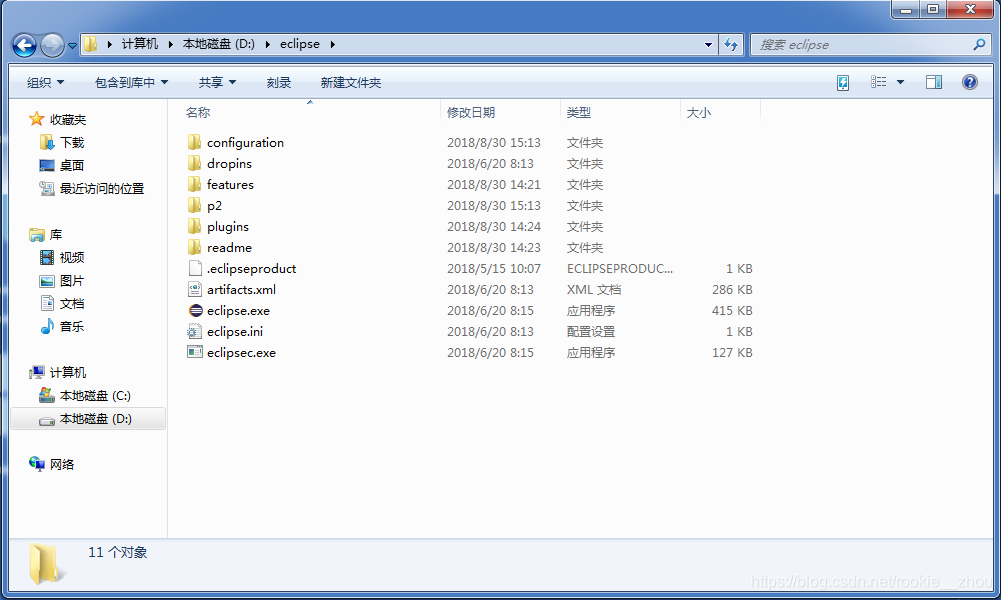Click the blue toolbar icon left of views
The image size is (1001, 600).
click(x=843, y=82)
